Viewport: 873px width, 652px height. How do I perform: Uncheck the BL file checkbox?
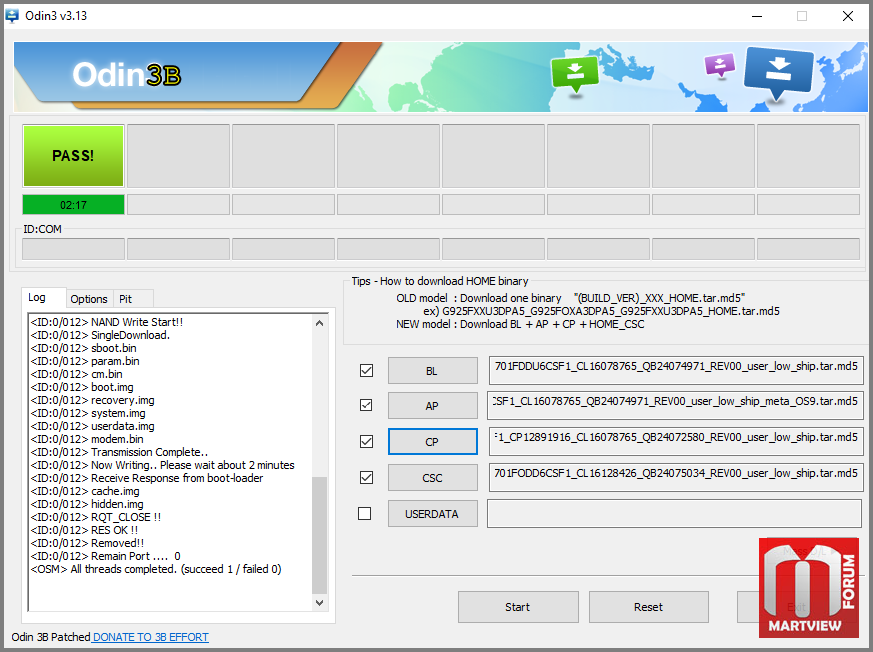[x=366, y=370]
